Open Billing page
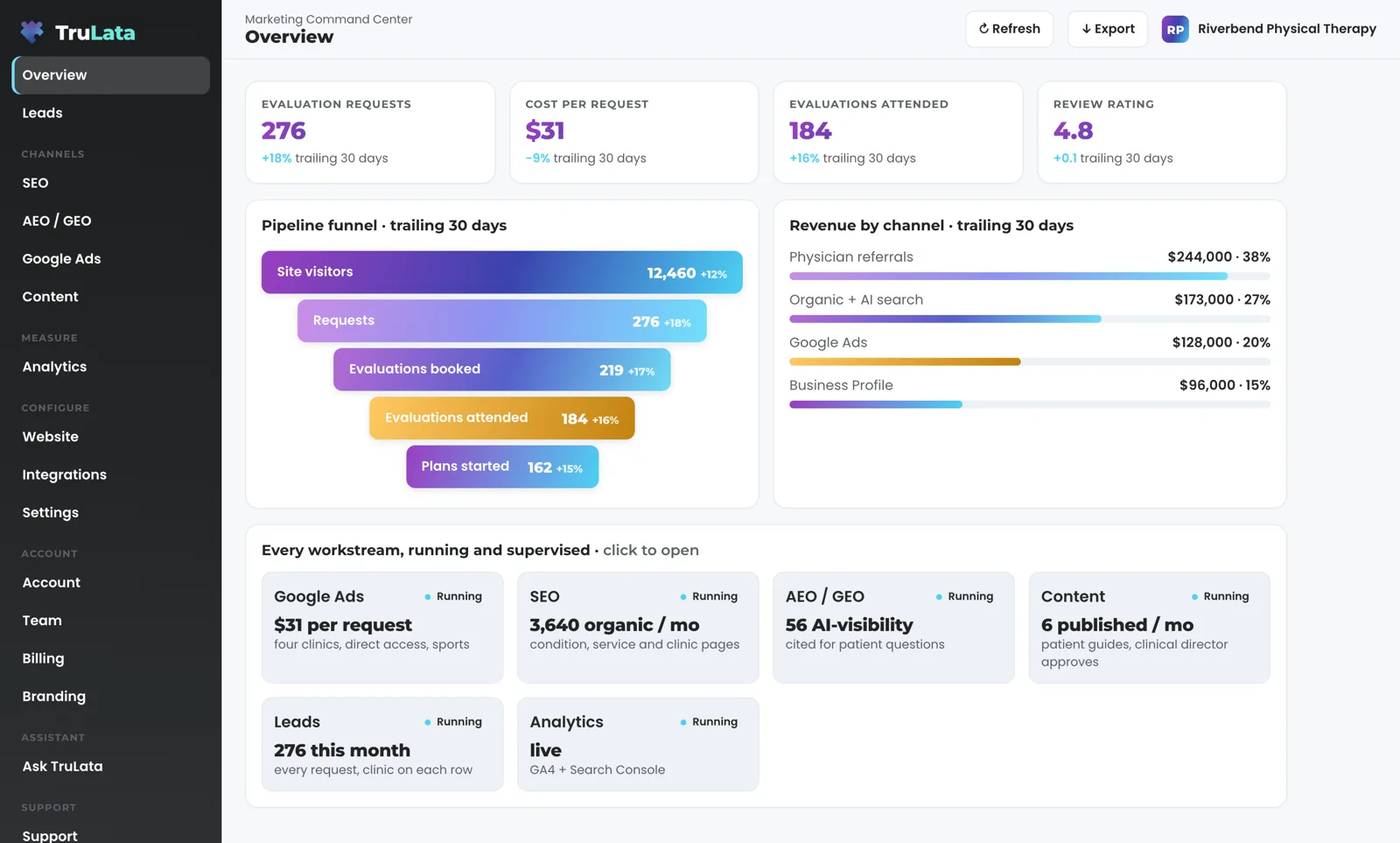The image size is (1400, 843). 111,658
